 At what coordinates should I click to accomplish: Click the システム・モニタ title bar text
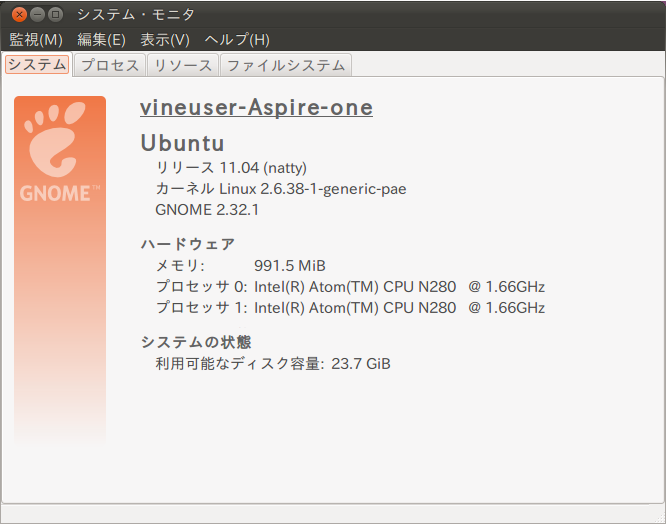(136, 15)
